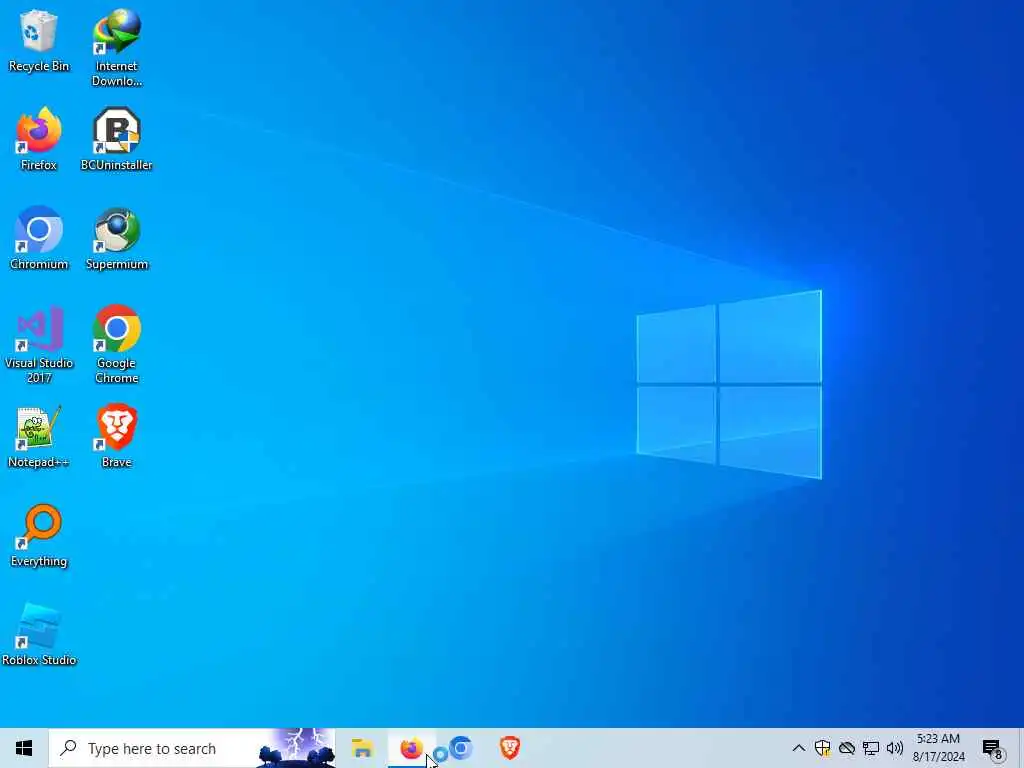Select the Roblox Studio desktop shortcut

coord(39,634)
